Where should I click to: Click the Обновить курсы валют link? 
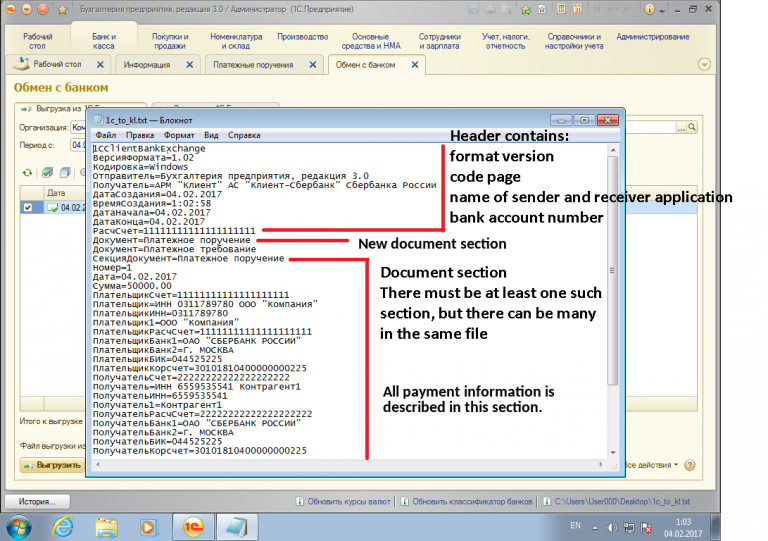(x=349, y=501)
